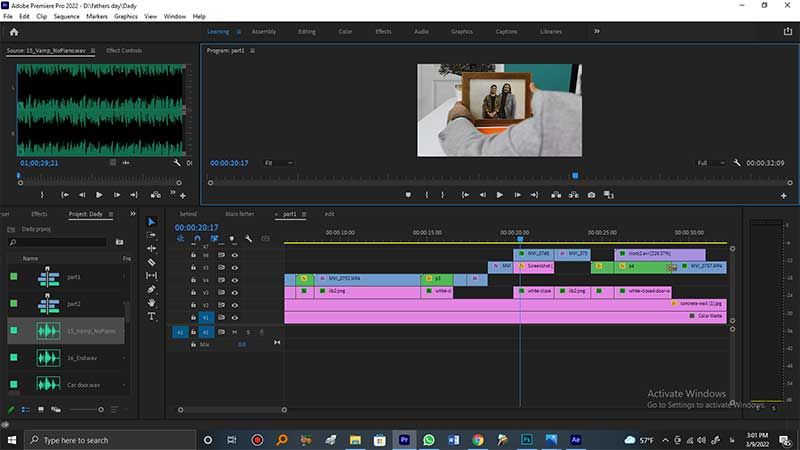Mark In point in Program monitor
800x450 pixels.
coord(427,195)
